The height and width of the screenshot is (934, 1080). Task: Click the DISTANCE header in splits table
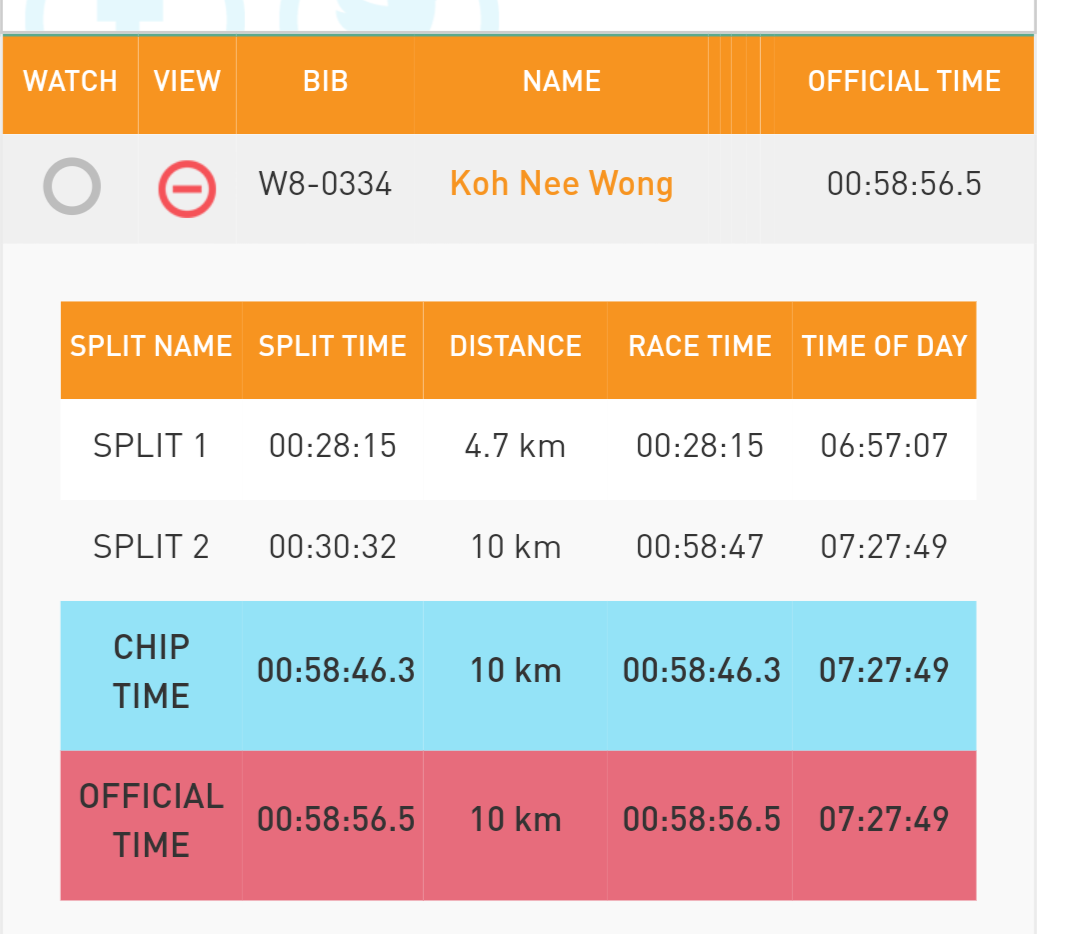(x=515, y=346)
